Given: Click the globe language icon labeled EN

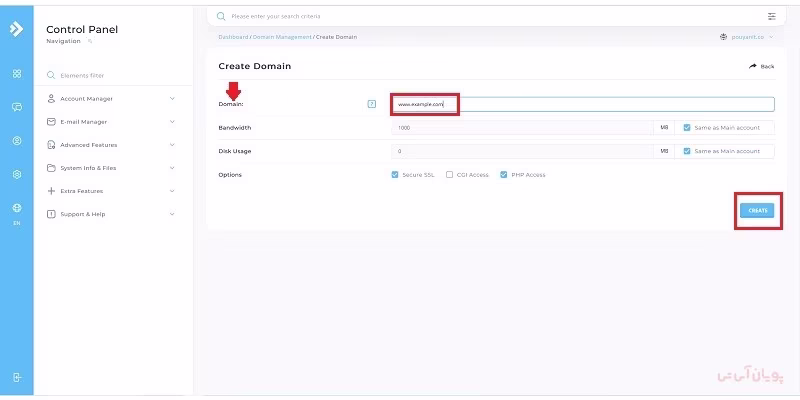Looking at the screenshot, I should click(17, 209).
